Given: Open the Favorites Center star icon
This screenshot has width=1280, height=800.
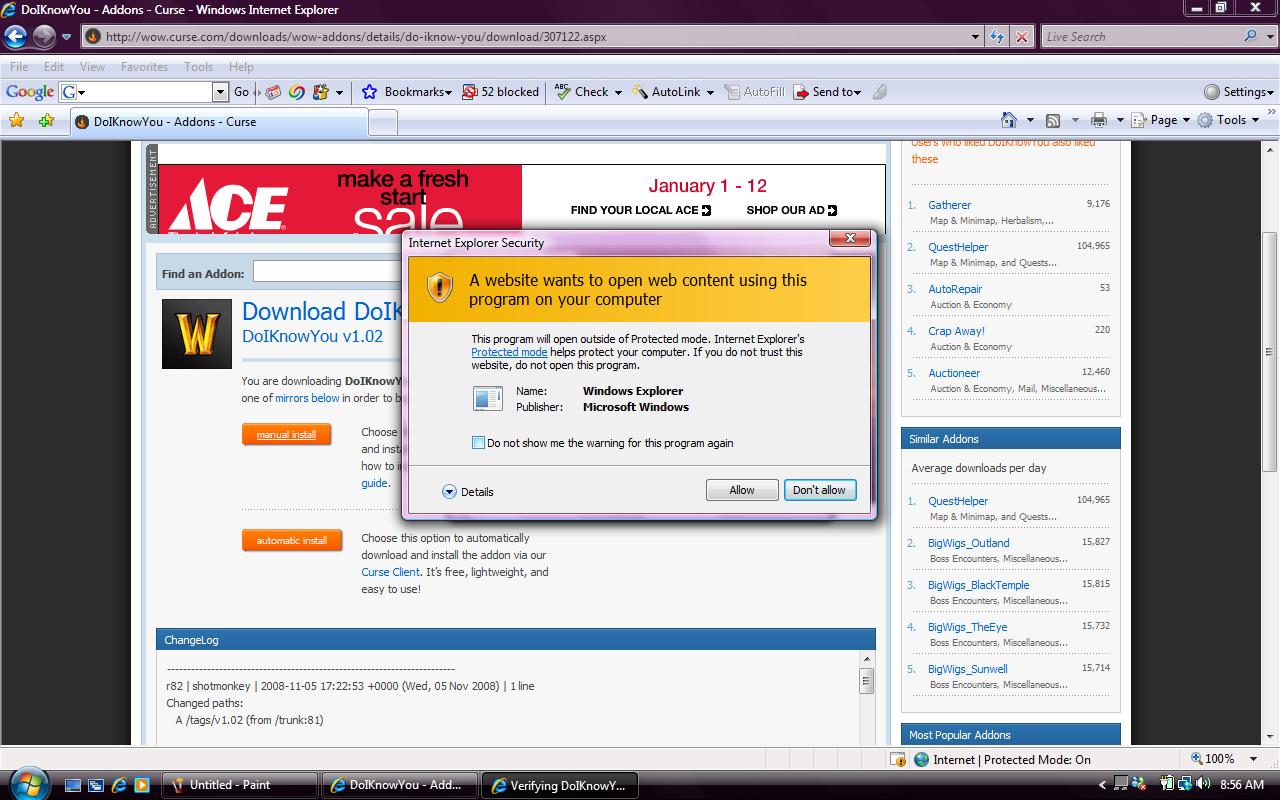Looking at the screenshot, I should pos(16,121).
